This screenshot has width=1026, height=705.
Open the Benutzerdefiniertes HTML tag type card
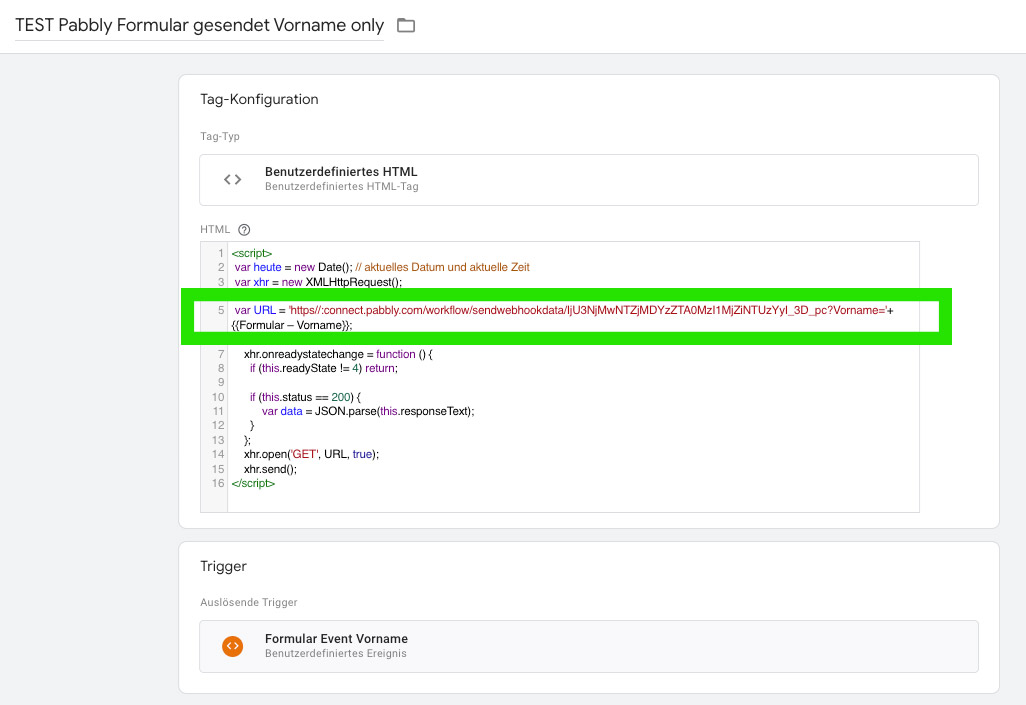coord(589,180)
